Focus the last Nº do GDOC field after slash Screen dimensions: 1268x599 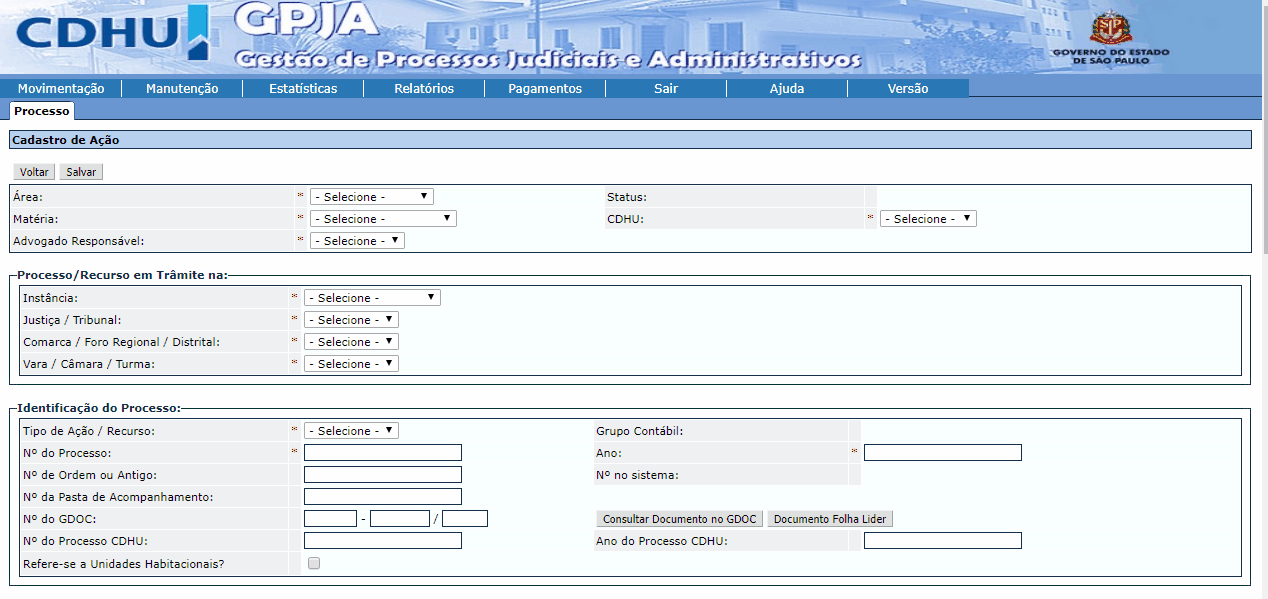(465, 519)
